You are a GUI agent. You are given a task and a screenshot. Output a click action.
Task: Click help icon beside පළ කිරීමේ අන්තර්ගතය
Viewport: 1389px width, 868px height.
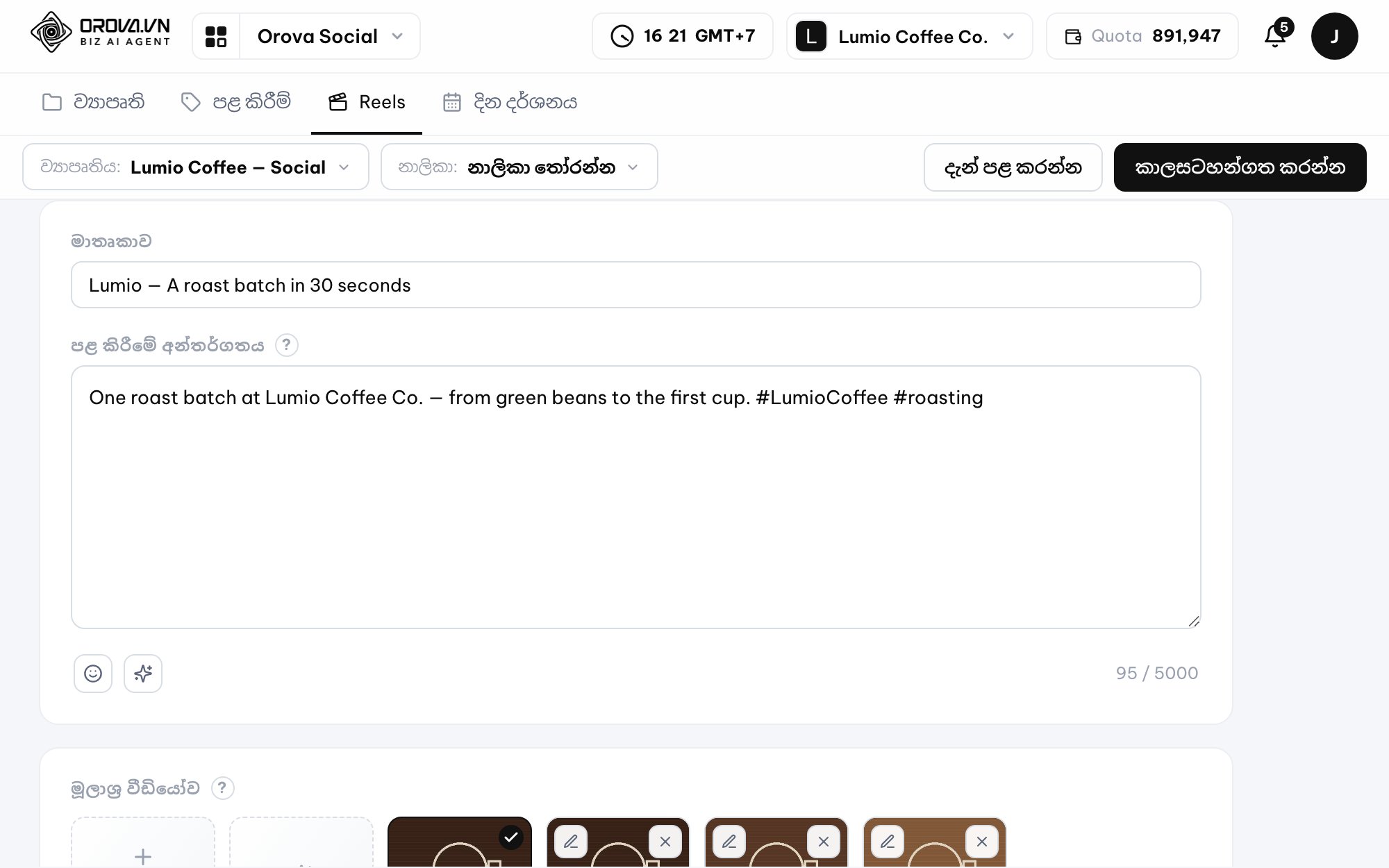(287, 345)
